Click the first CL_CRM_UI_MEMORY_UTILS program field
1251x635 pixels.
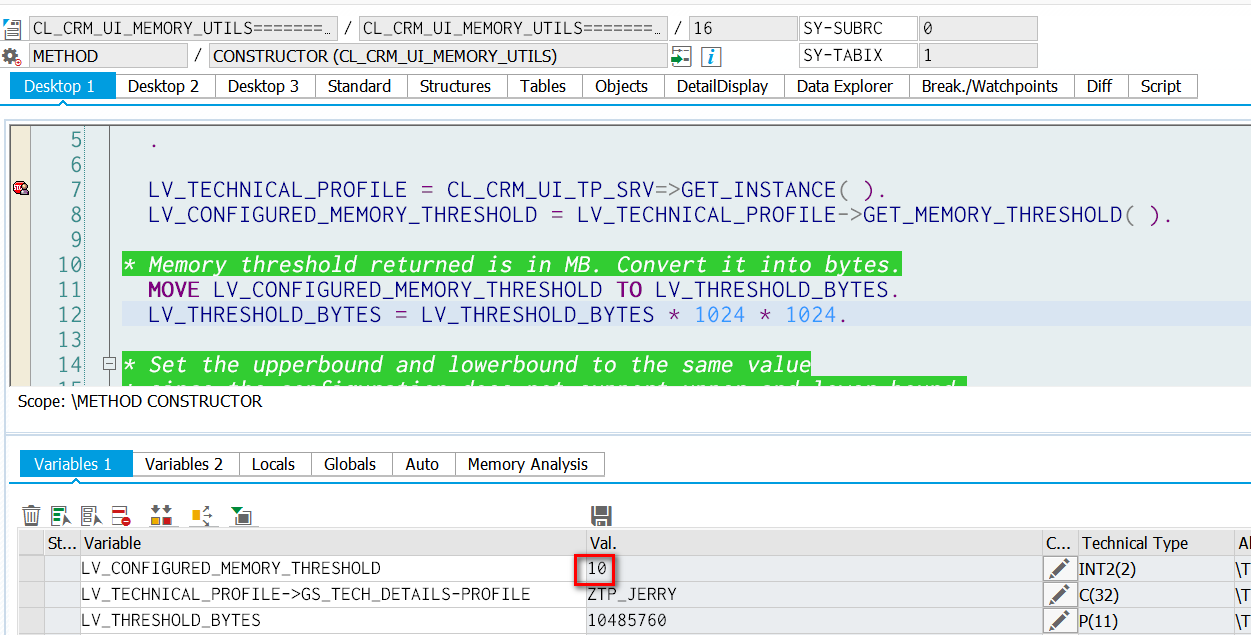183,28
